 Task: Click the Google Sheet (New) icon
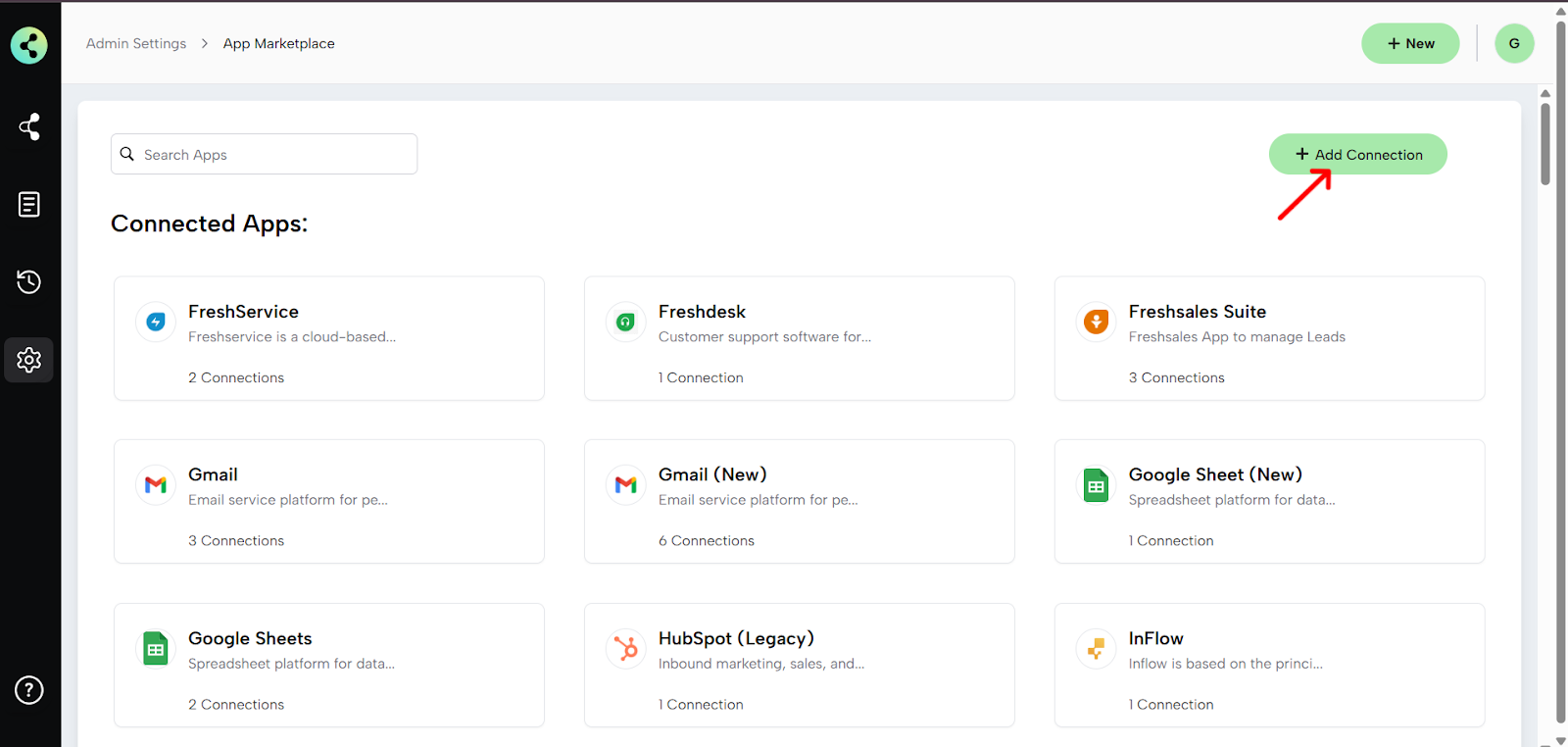(1096, 485)
